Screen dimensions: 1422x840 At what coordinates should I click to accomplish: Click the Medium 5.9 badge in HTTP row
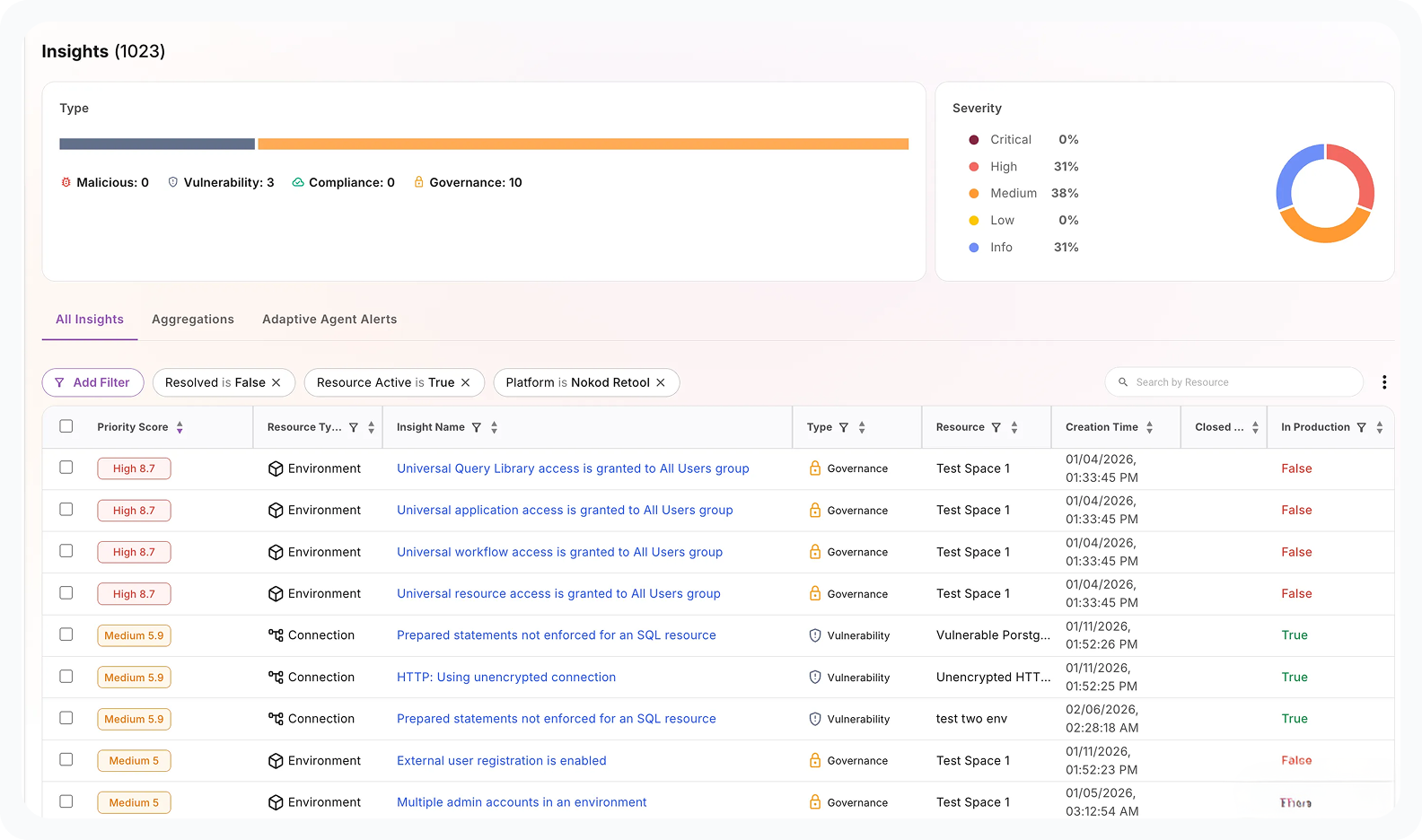point(134,678)
